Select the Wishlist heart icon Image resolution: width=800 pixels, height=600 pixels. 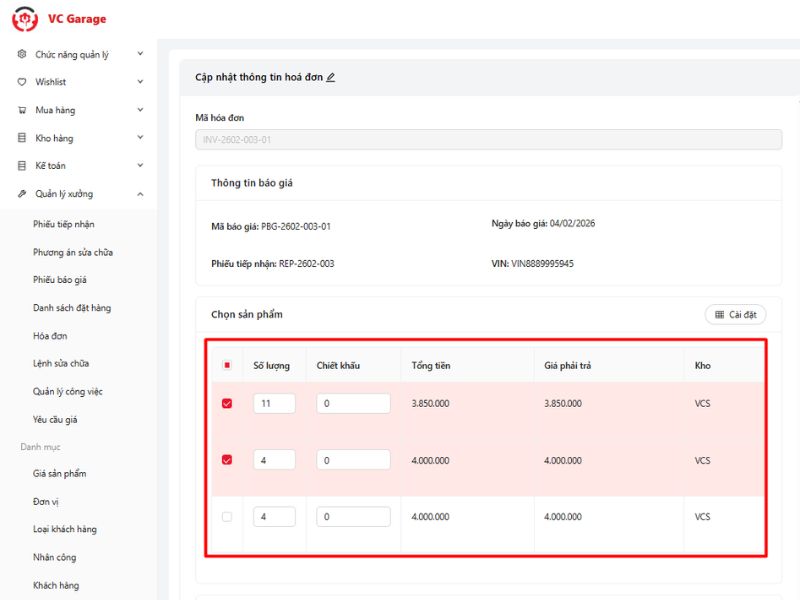click(x=21, y=82)
